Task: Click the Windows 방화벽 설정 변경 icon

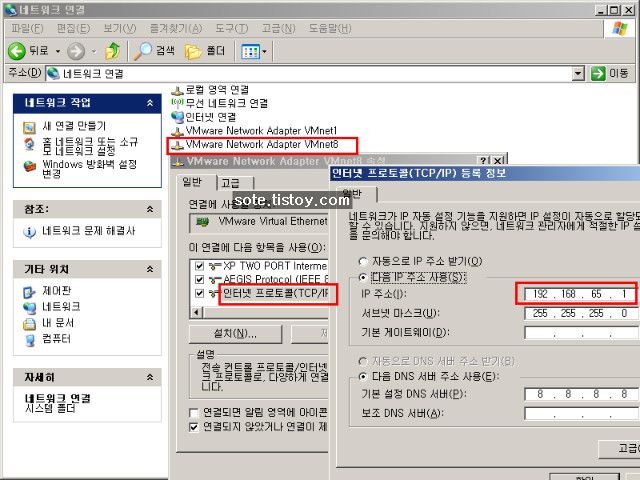Action: tap(29, 166)
